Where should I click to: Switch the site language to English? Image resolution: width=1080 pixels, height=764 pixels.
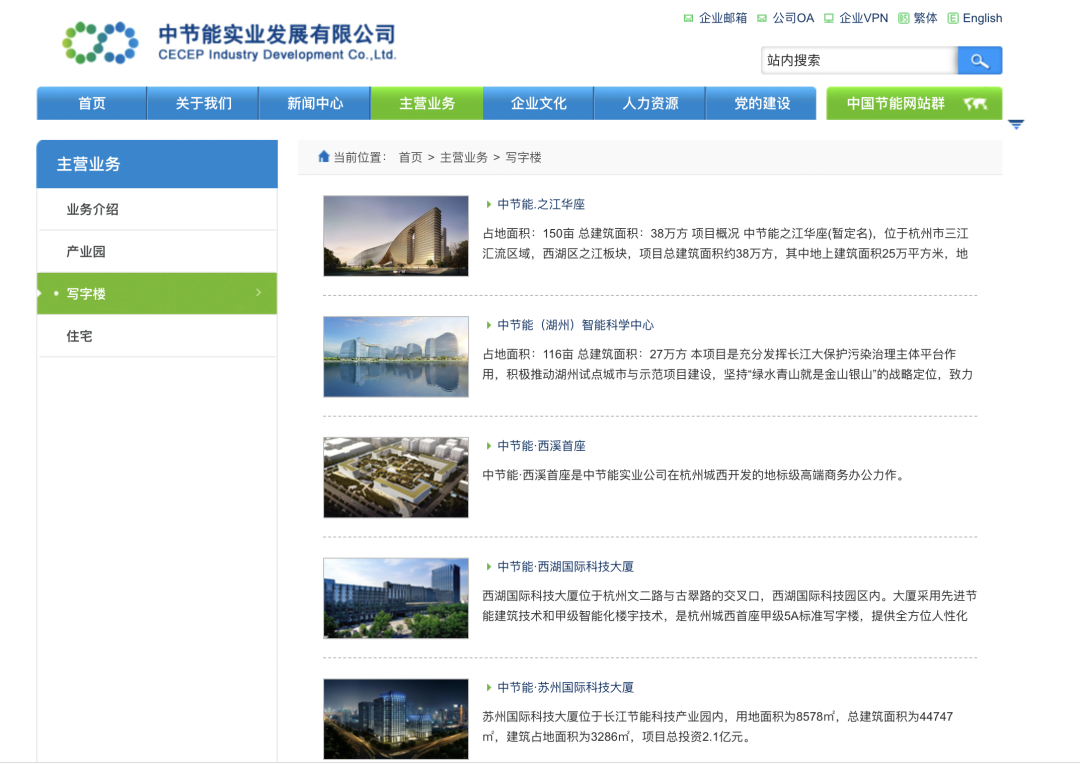pyautogui.click(x=982, y=19)
